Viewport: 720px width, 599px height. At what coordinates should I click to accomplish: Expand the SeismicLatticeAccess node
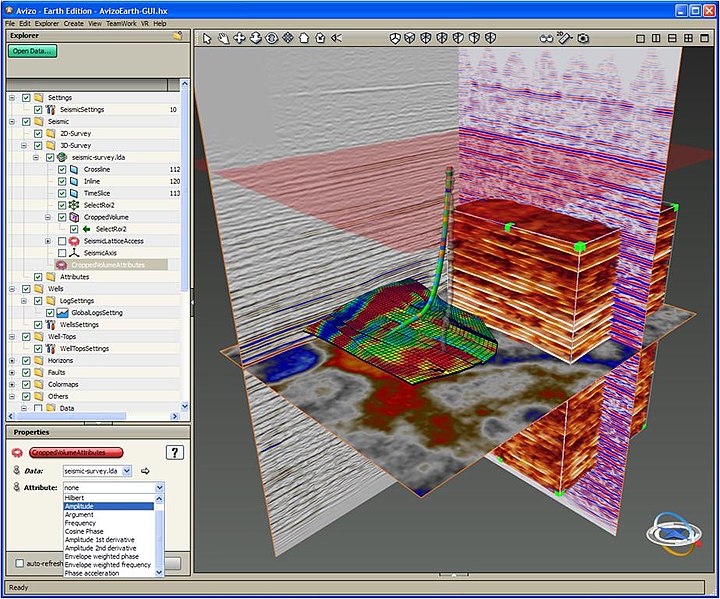pyautogui.click(x=47, y=241)
